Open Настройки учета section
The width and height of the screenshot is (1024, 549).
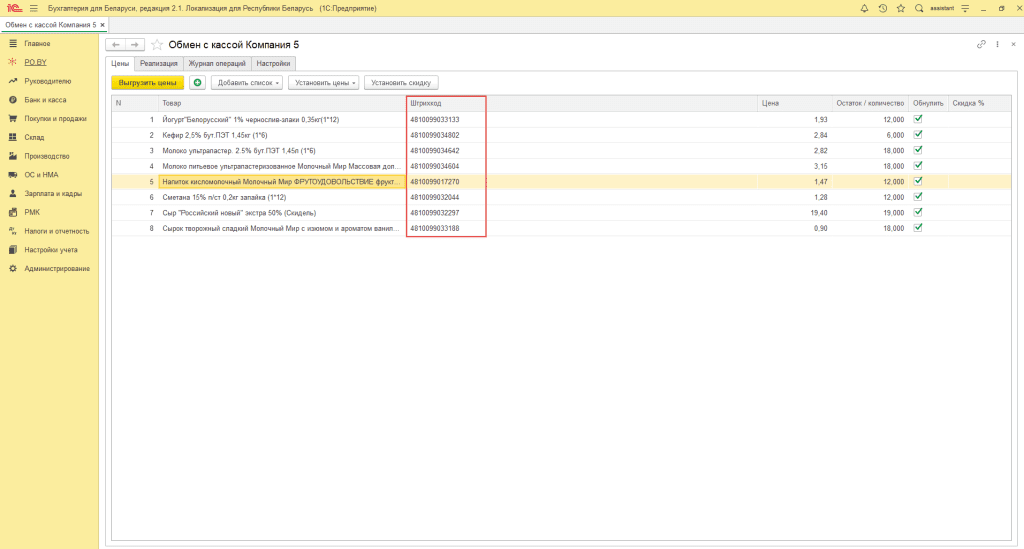(51, 250)
